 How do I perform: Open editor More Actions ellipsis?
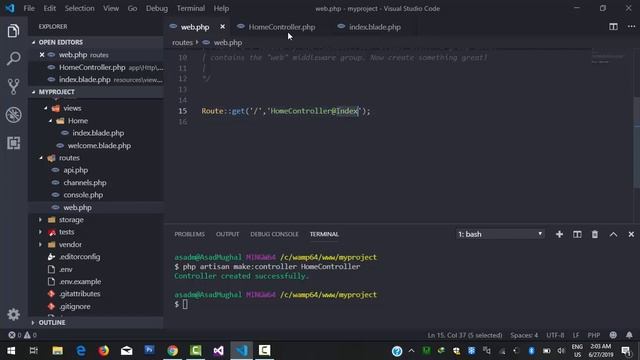(631, 27)
